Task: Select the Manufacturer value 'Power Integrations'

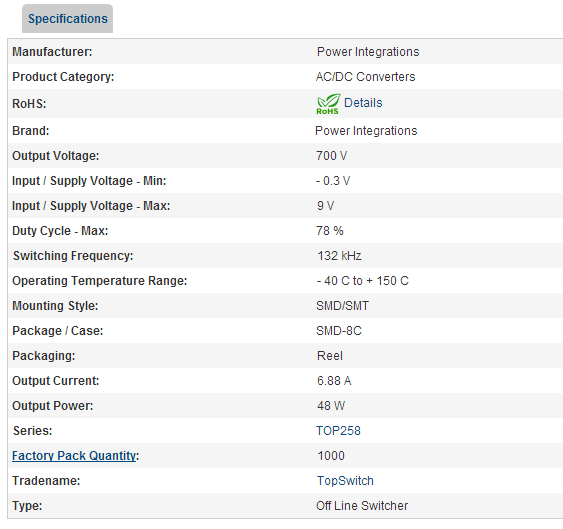Action: click(368, 52)
